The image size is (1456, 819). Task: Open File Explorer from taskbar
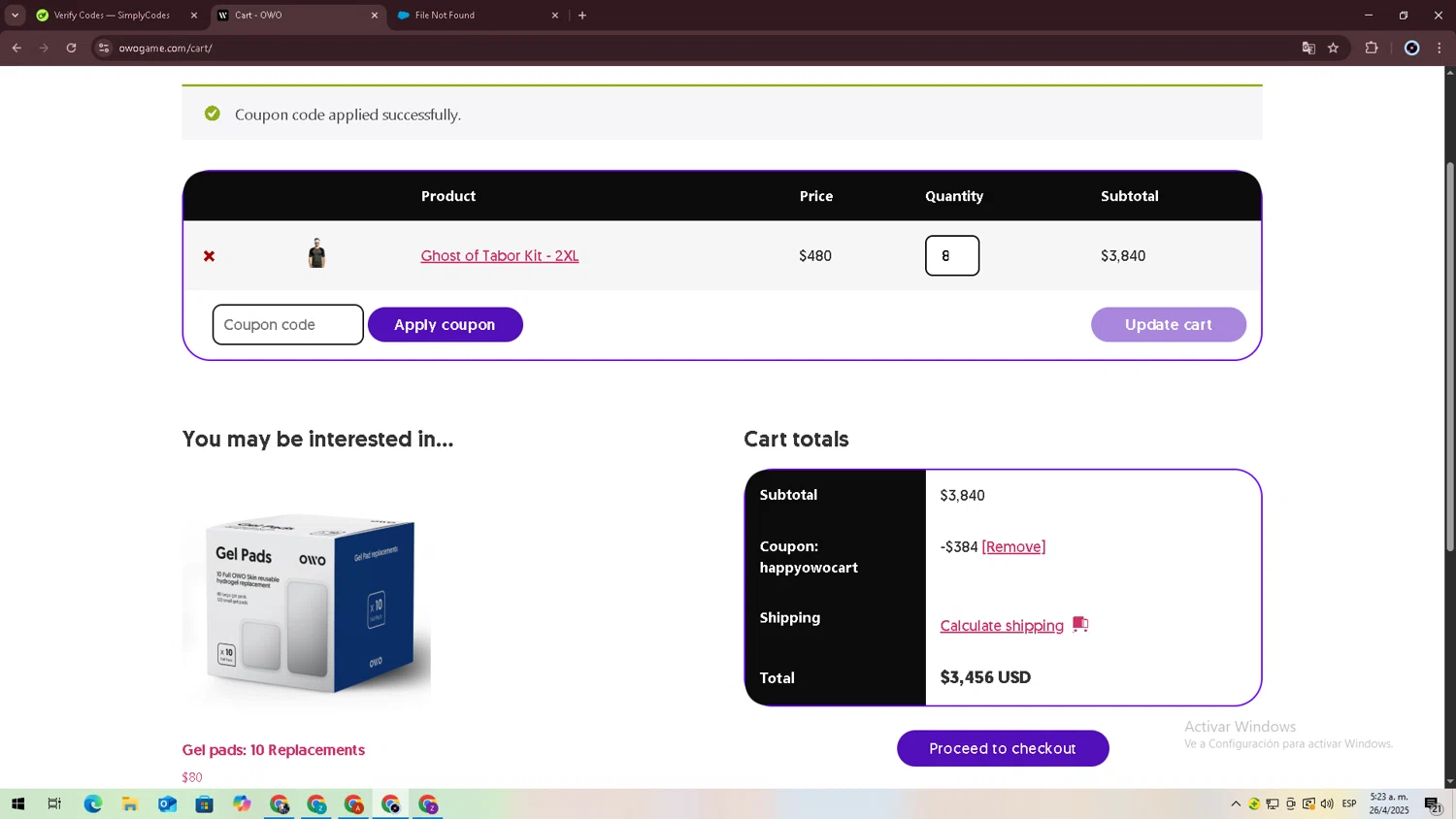[130, 804]
